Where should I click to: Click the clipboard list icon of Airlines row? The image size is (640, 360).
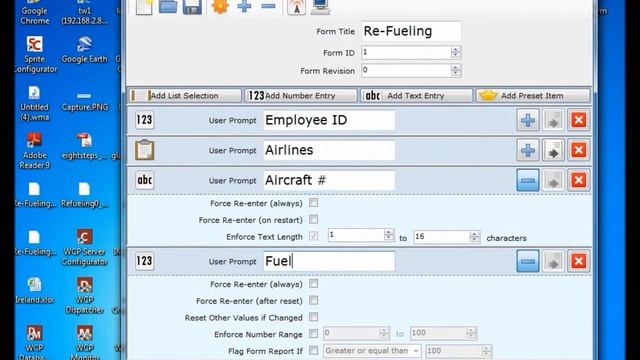tap(144, 150)
